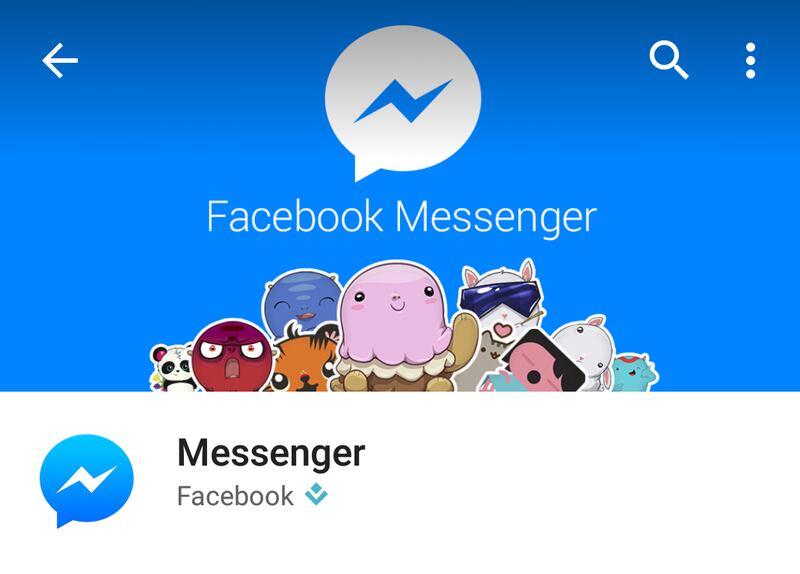Click the blue Messenger app icon
Screen dimensions: 800x574
pyautogui.click(x=87, y=481)
